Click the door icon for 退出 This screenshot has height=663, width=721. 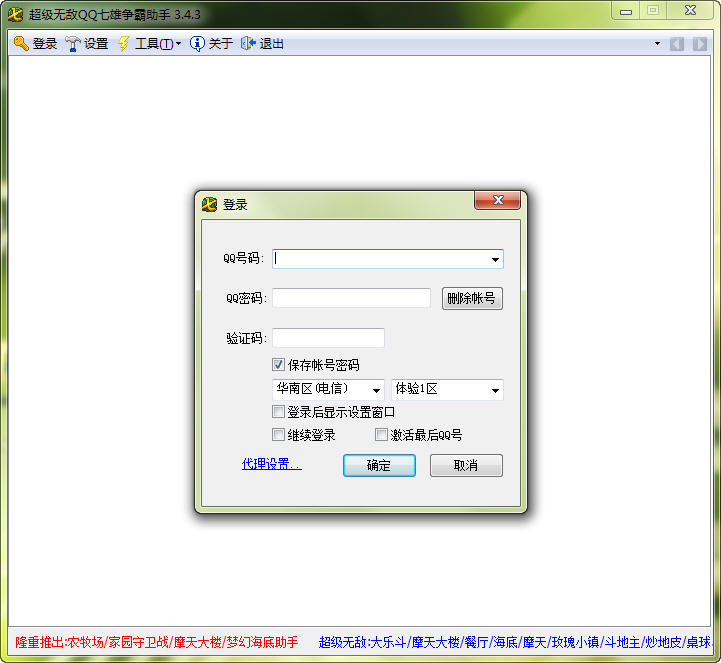[248, 44]
